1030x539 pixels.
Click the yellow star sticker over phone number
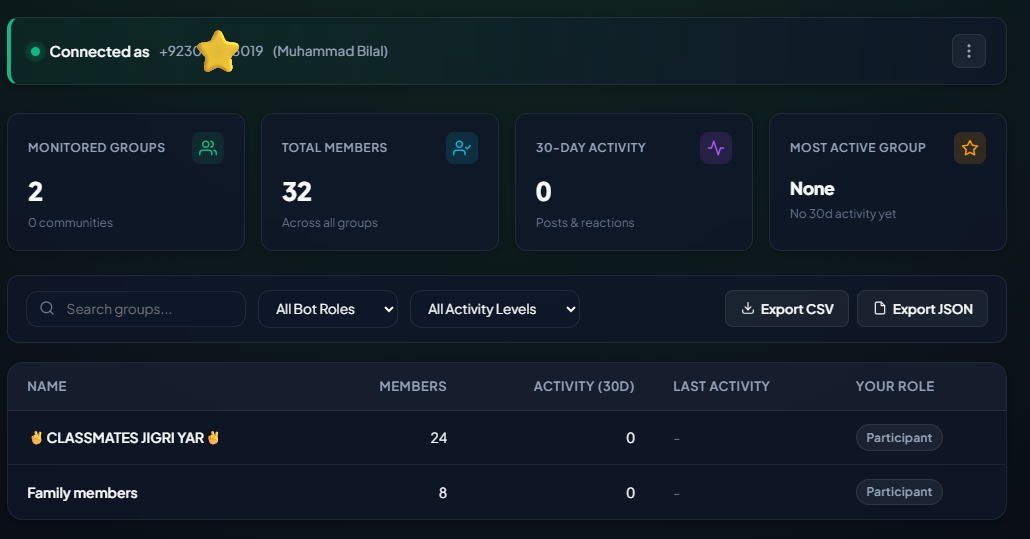pos(217,51)
